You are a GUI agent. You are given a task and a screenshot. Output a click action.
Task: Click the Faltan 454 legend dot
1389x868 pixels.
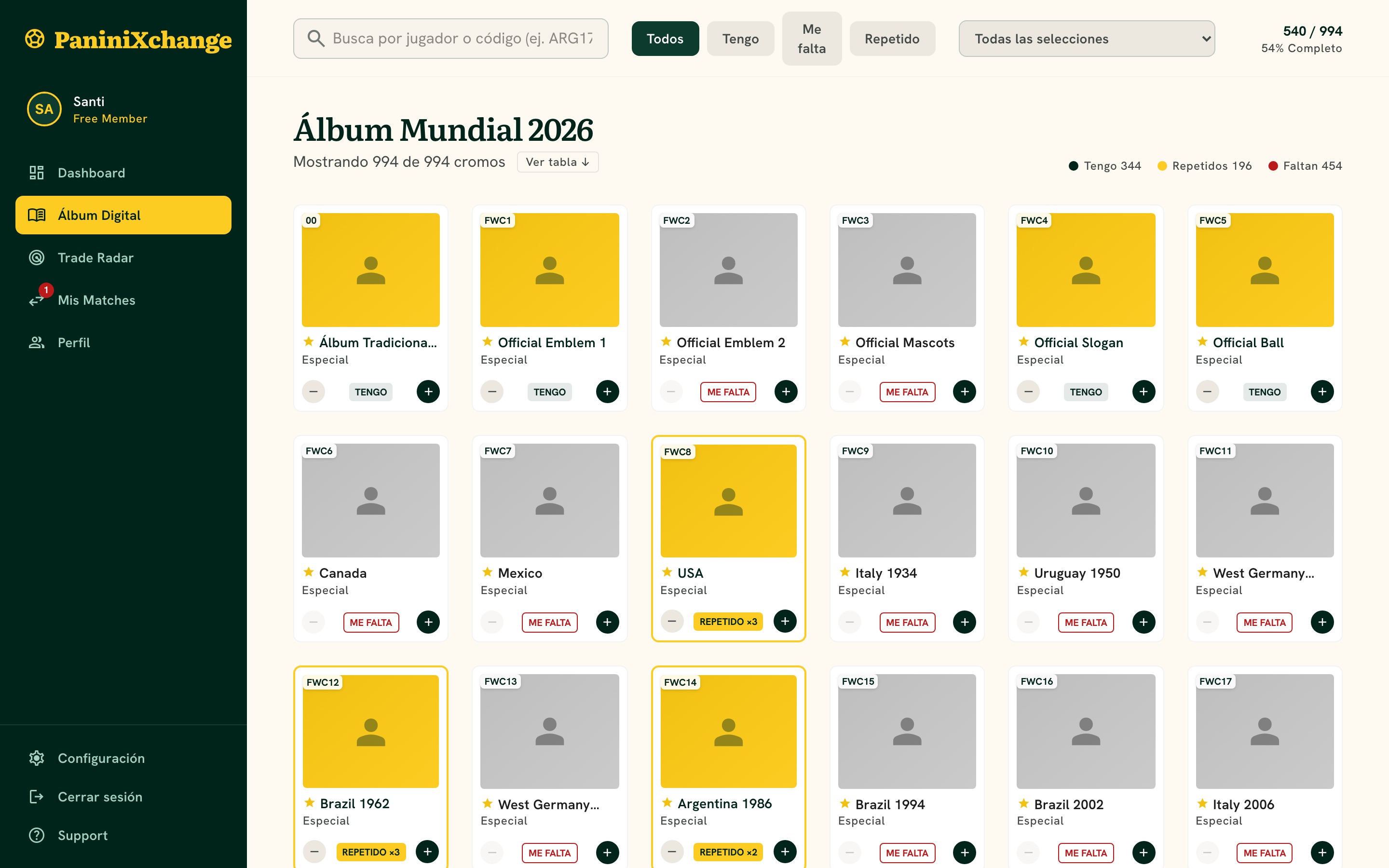click(x=1273, y=166)
